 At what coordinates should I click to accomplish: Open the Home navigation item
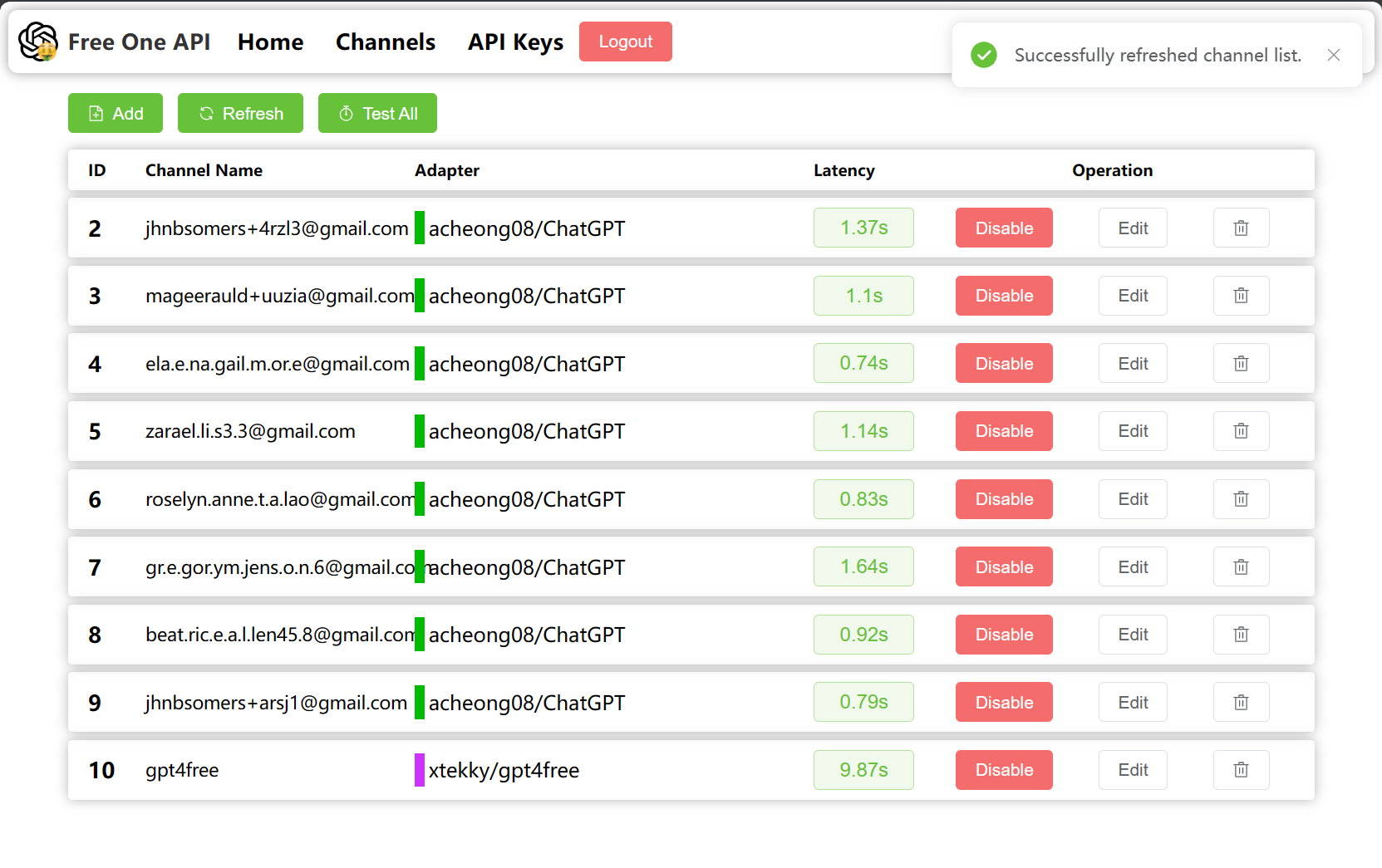click(x=270, y=42)
